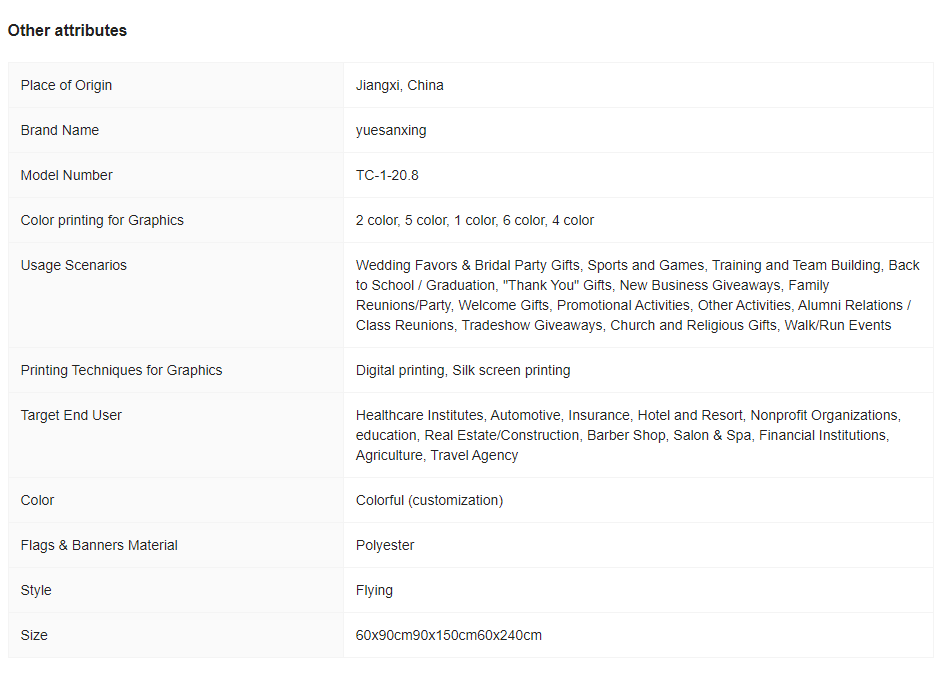This screenshot has height=680, width=941.
Task: Click the Polyester material value
Action: tap(385, 545)
